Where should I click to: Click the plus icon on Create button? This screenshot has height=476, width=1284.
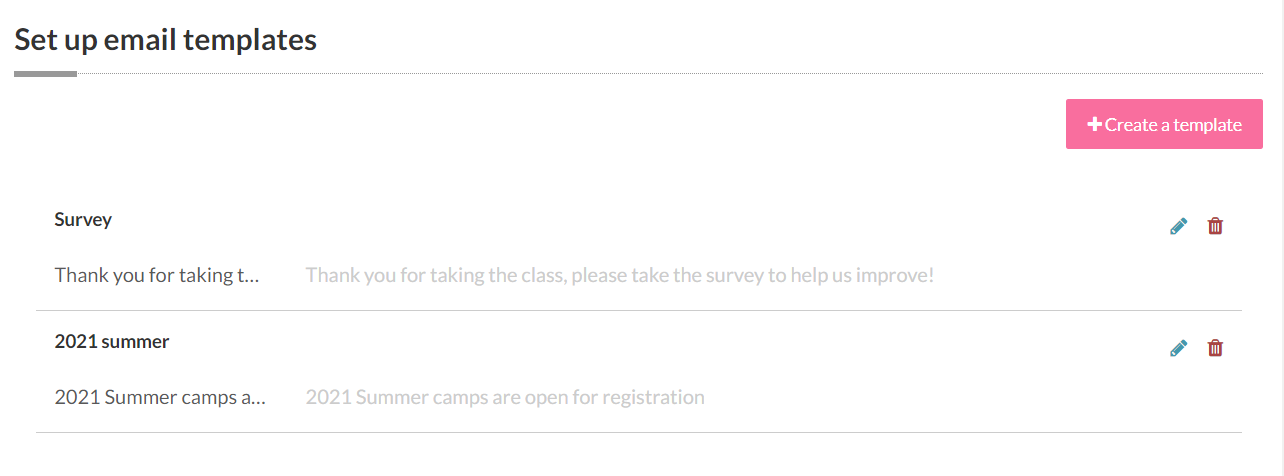(x=1094, y=125)
